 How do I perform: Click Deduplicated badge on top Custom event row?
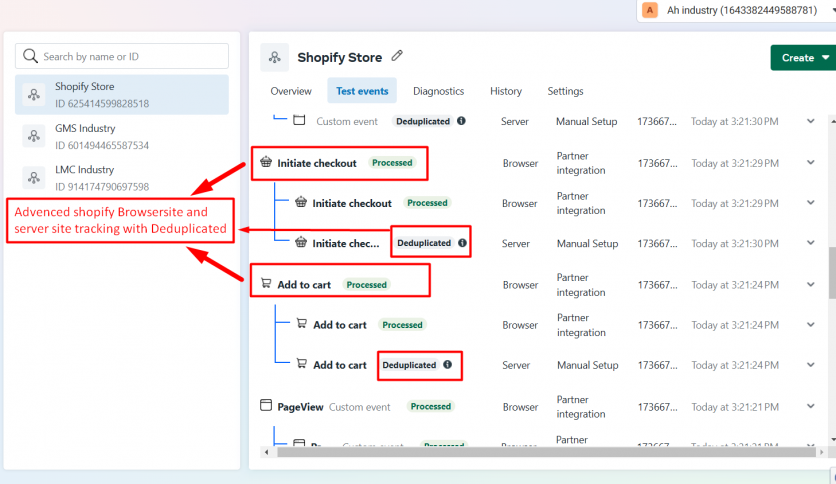pos(423,121)
